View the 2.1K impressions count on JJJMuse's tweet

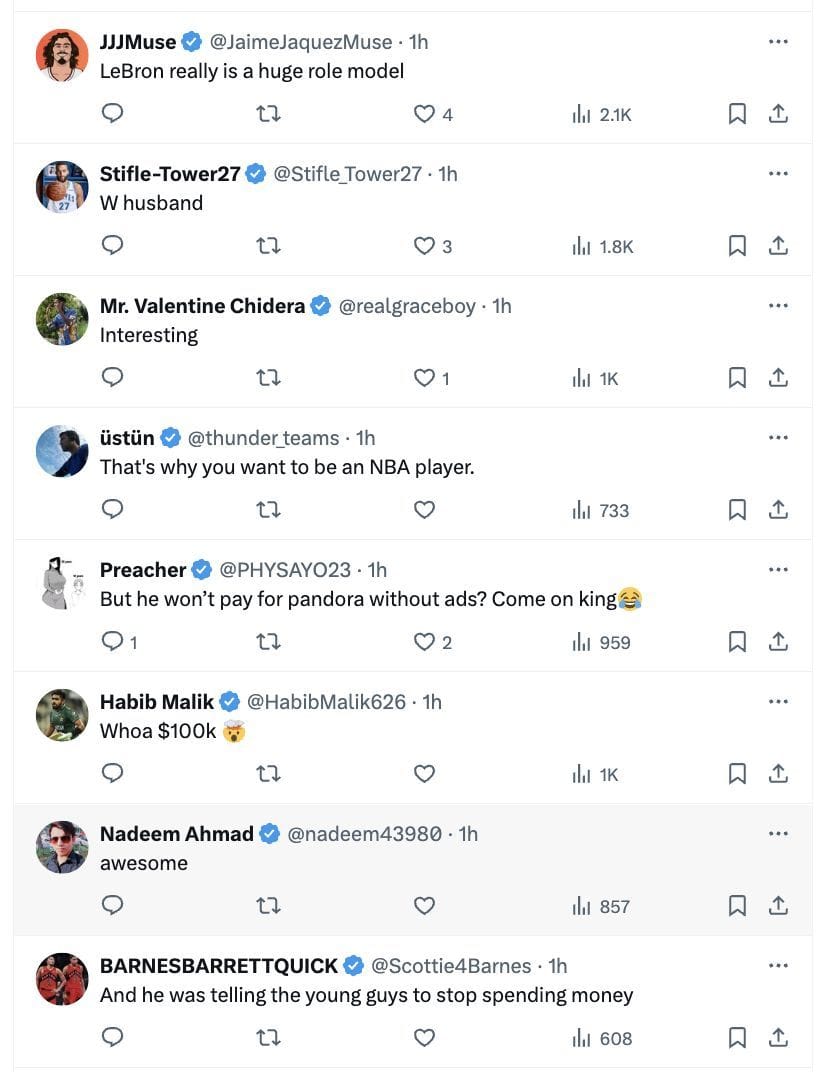point(614,114)
